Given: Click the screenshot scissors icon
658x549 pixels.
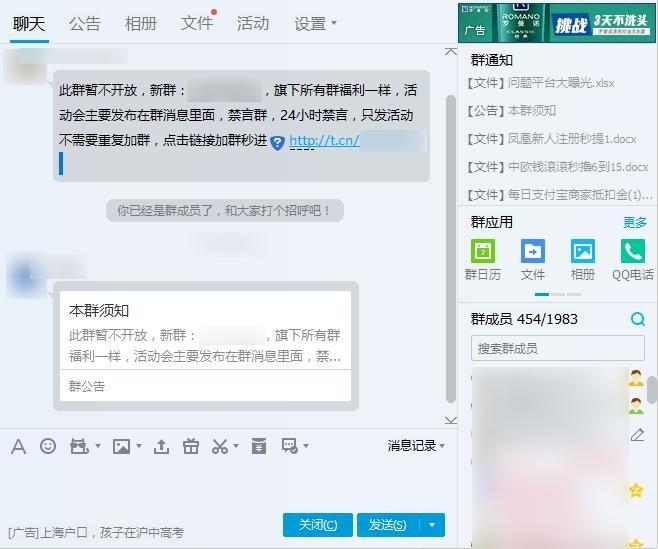Looking at the screenshot, I should pos(220,446).
